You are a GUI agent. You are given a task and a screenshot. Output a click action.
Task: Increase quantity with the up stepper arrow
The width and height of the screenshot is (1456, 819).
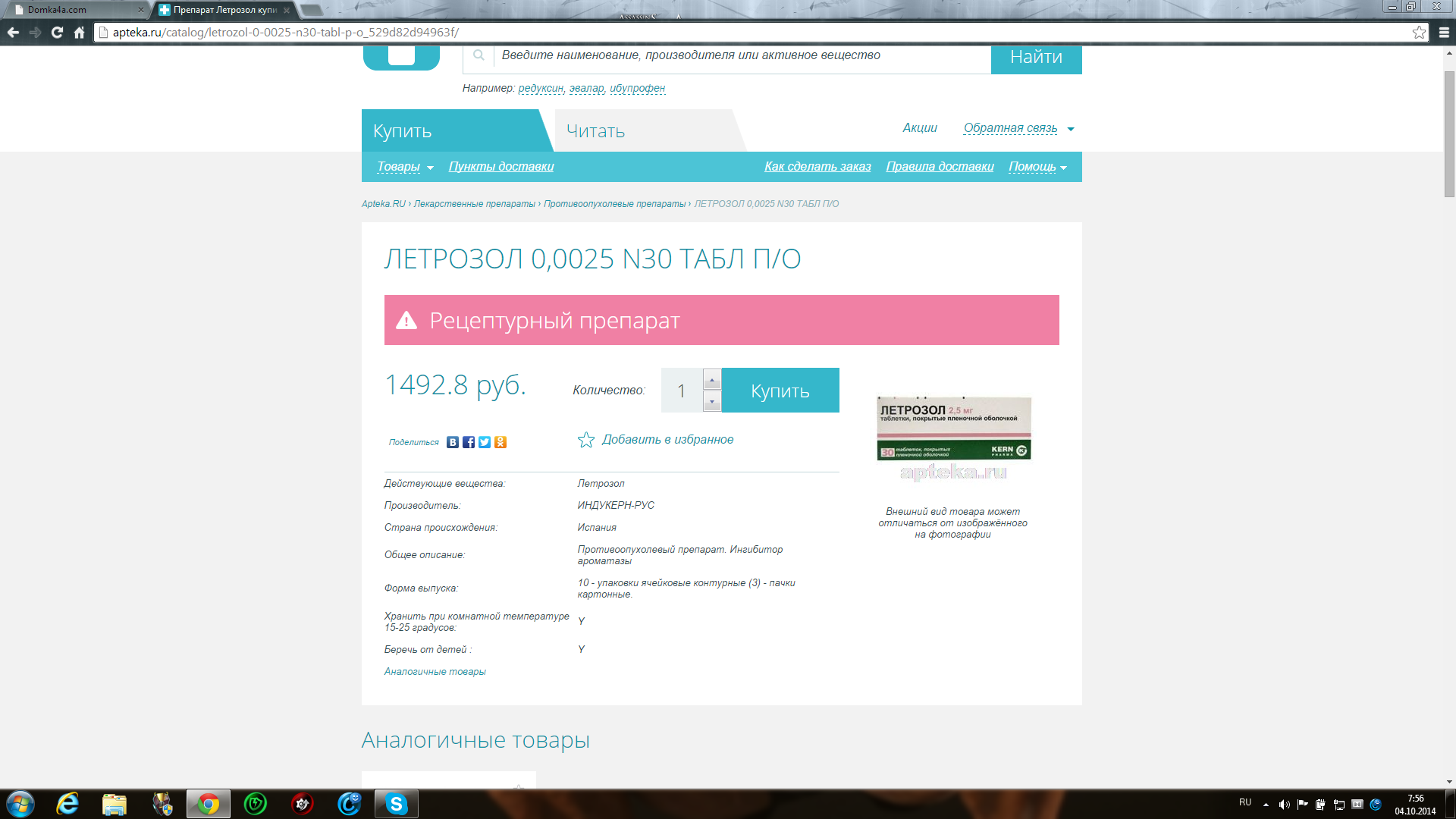(x=712, y=379)
